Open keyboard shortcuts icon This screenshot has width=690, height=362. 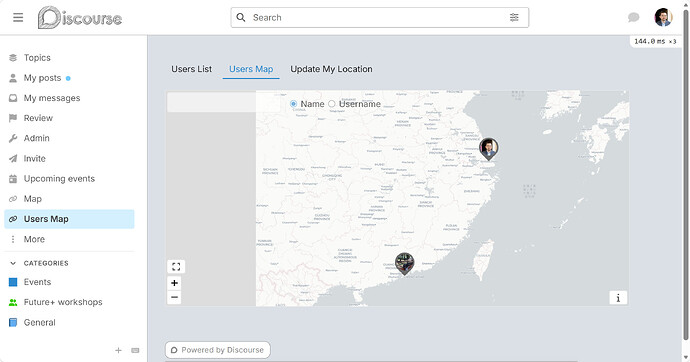click(x=135, y=350)
